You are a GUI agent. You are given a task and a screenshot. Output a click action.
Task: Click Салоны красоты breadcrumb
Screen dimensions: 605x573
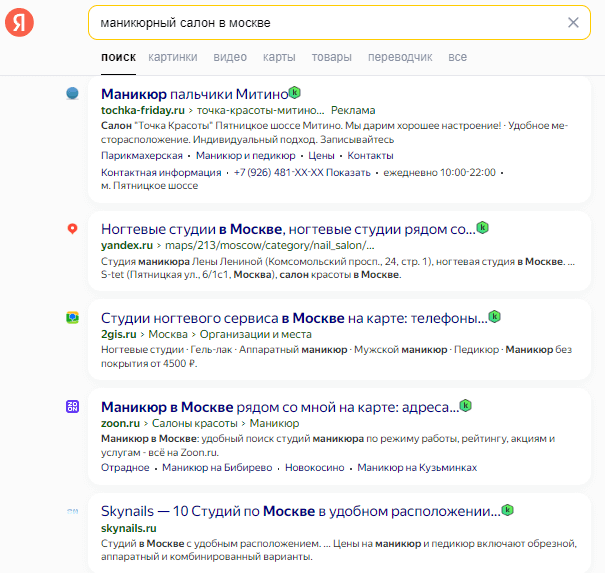(x=194, y=423)
